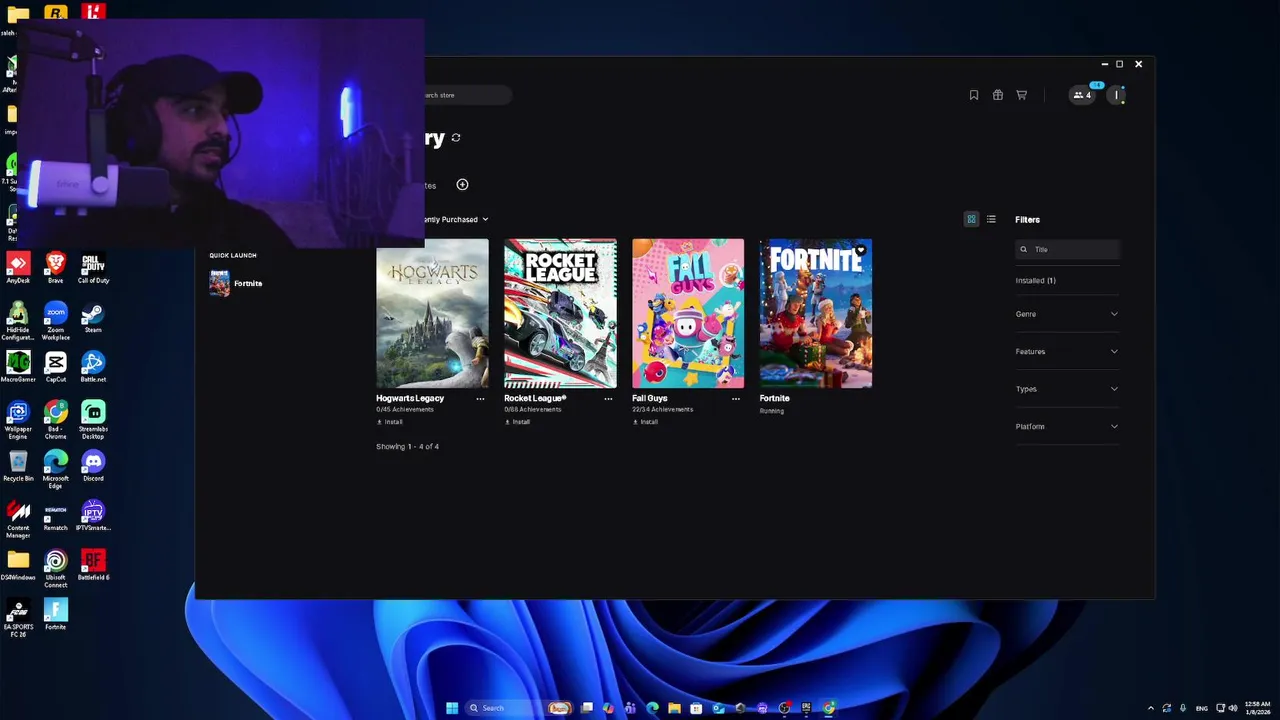Open Hogwarts Legacy three-dot options

480,398
